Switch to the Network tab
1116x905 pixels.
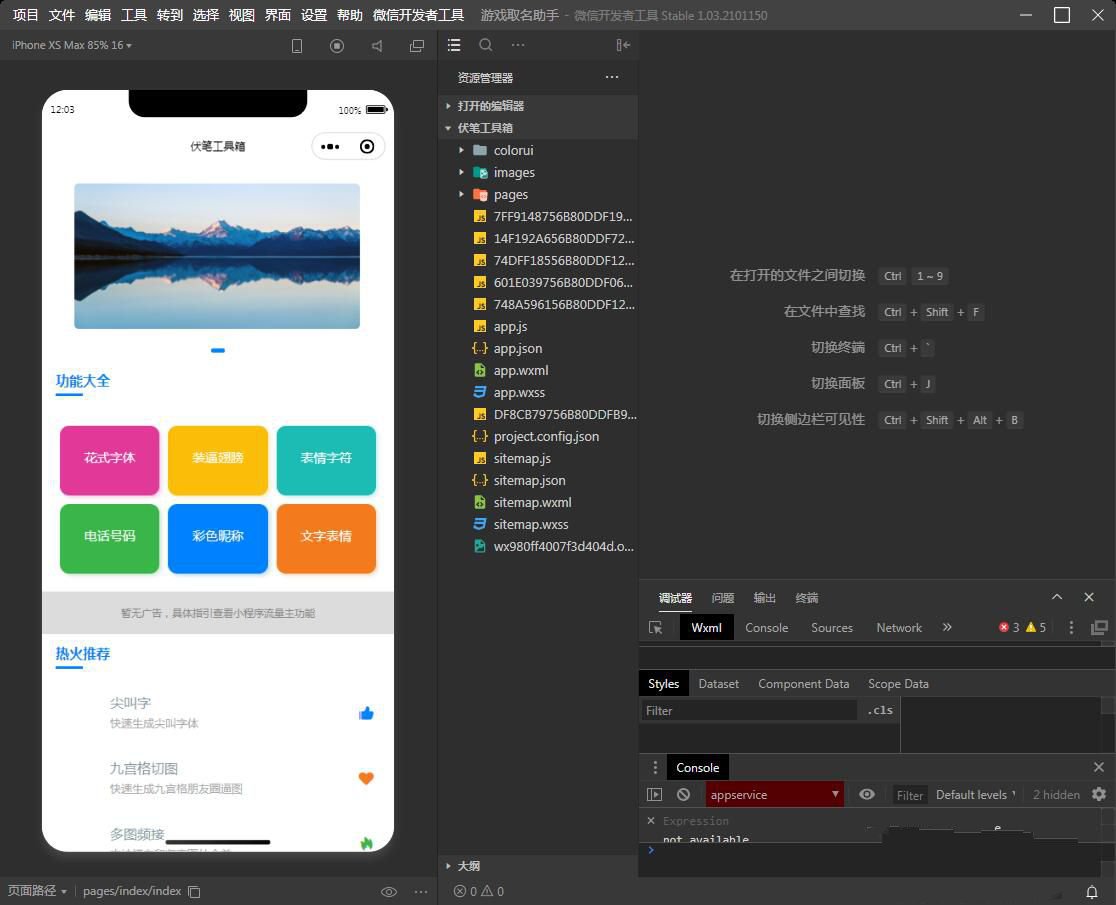coord(899,628)
